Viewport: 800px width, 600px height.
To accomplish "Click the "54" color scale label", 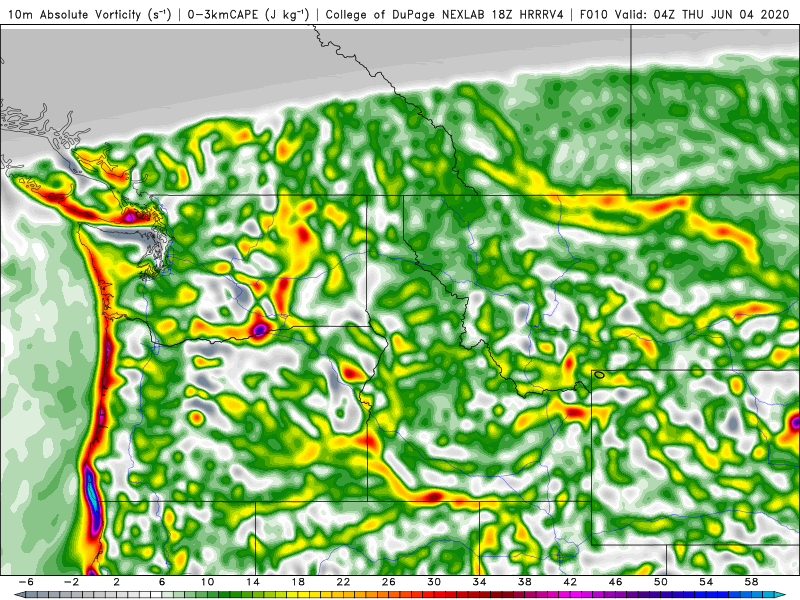I will (x=706, y=582).
